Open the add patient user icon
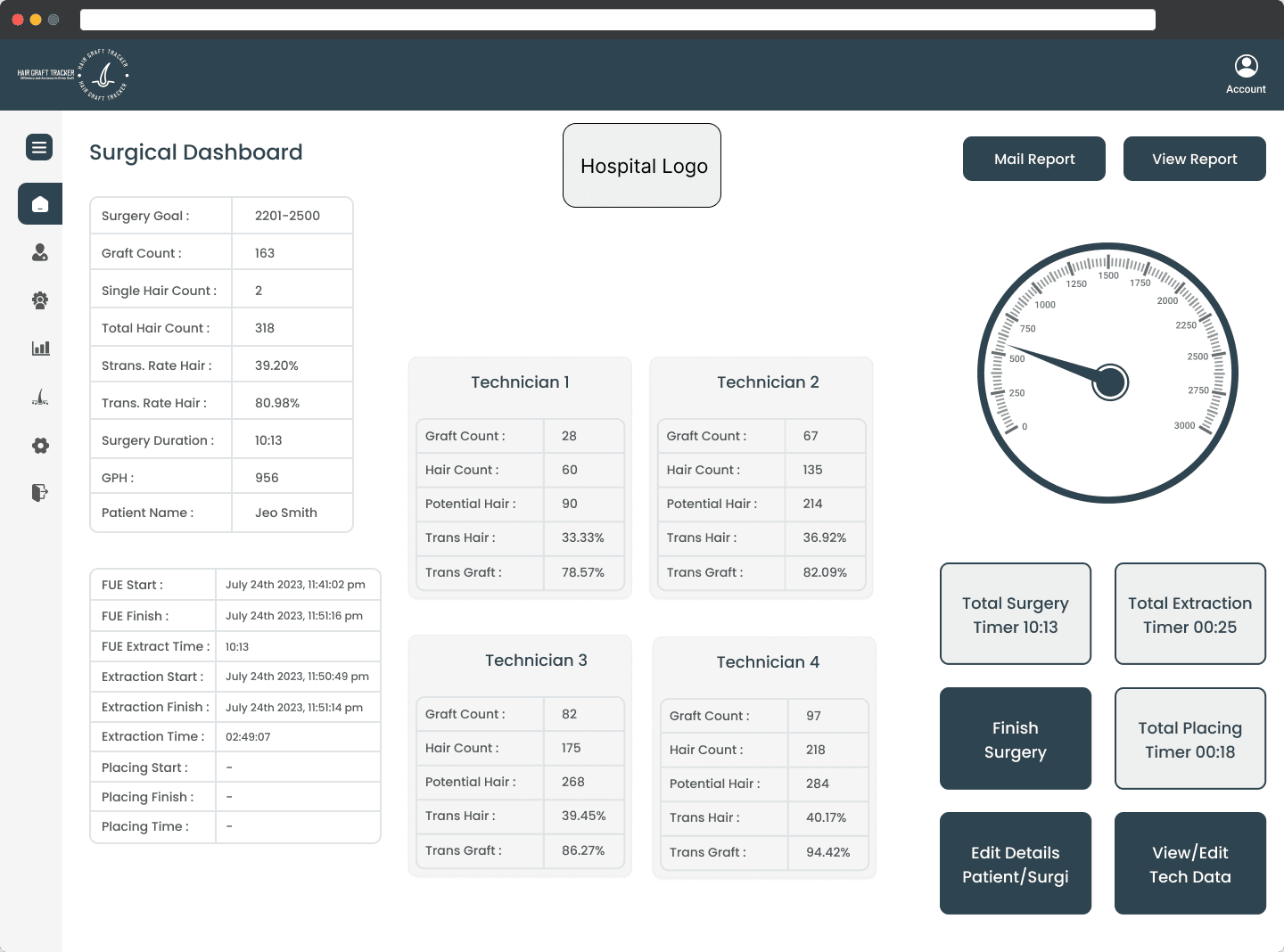 tap(40, 253)
